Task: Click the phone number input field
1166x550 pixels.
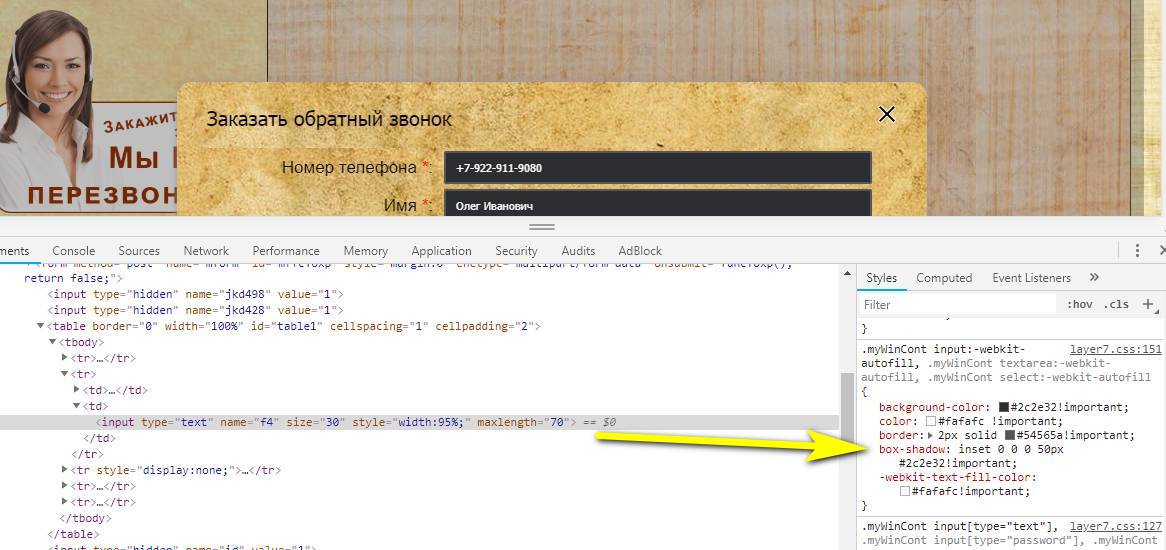Action: point(657,168)
